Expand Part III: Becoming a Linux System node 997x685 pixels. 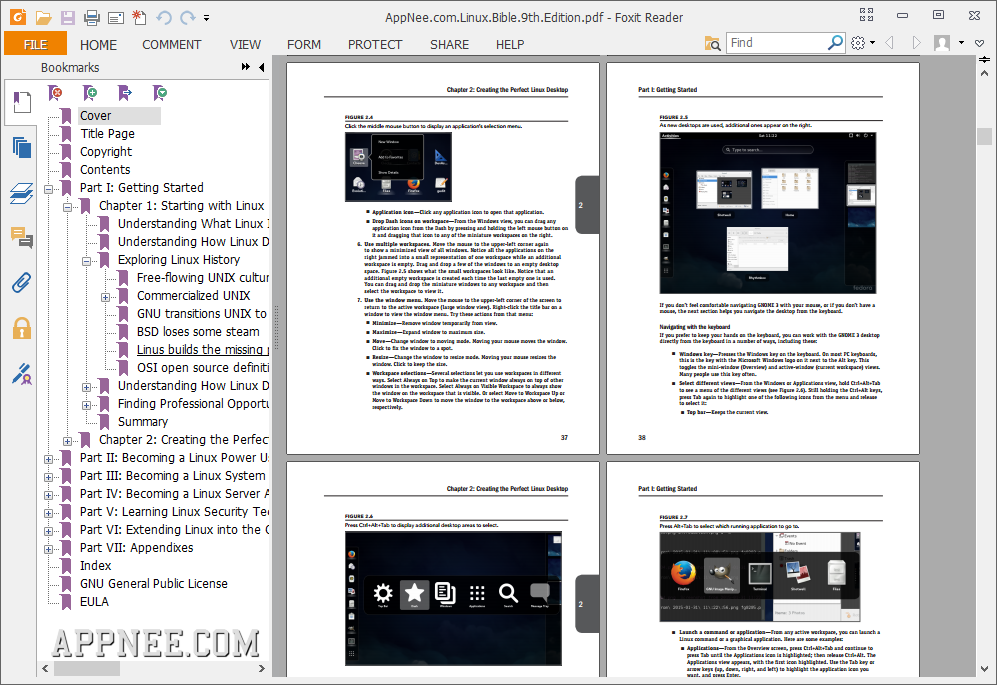[x=48, y=477]
